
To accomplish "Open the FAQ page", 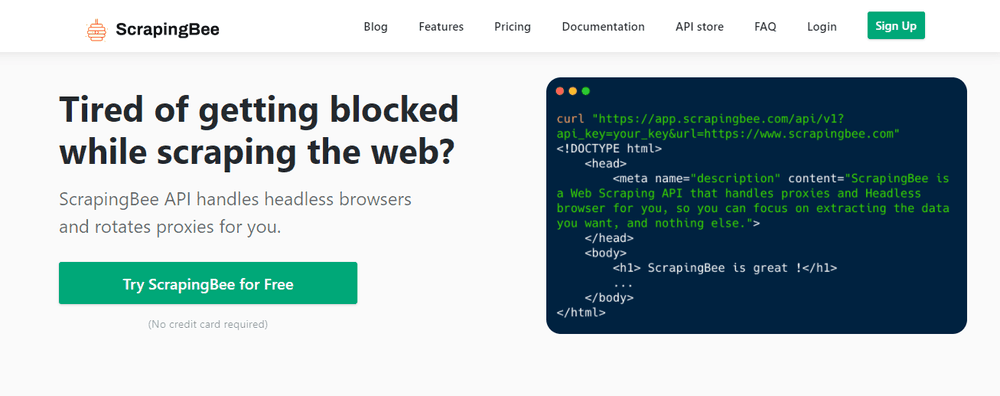I will (765, 27).
